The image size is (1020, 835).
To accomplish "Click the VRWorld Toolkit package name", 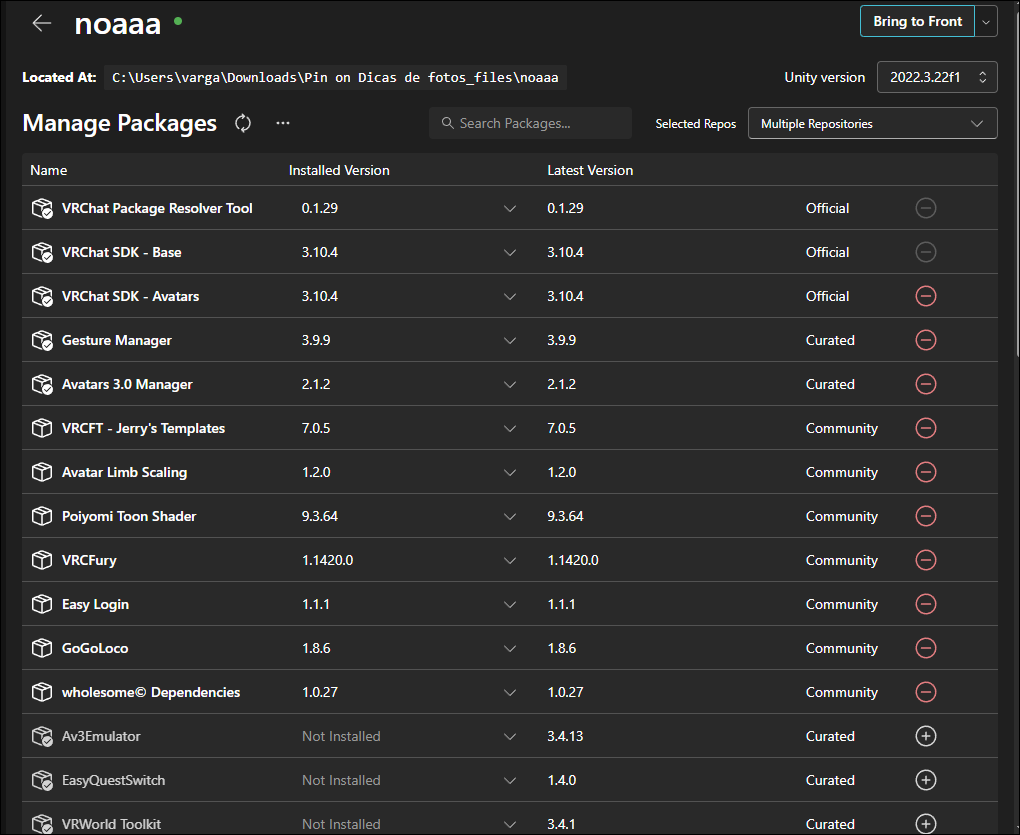I will 111,824.
